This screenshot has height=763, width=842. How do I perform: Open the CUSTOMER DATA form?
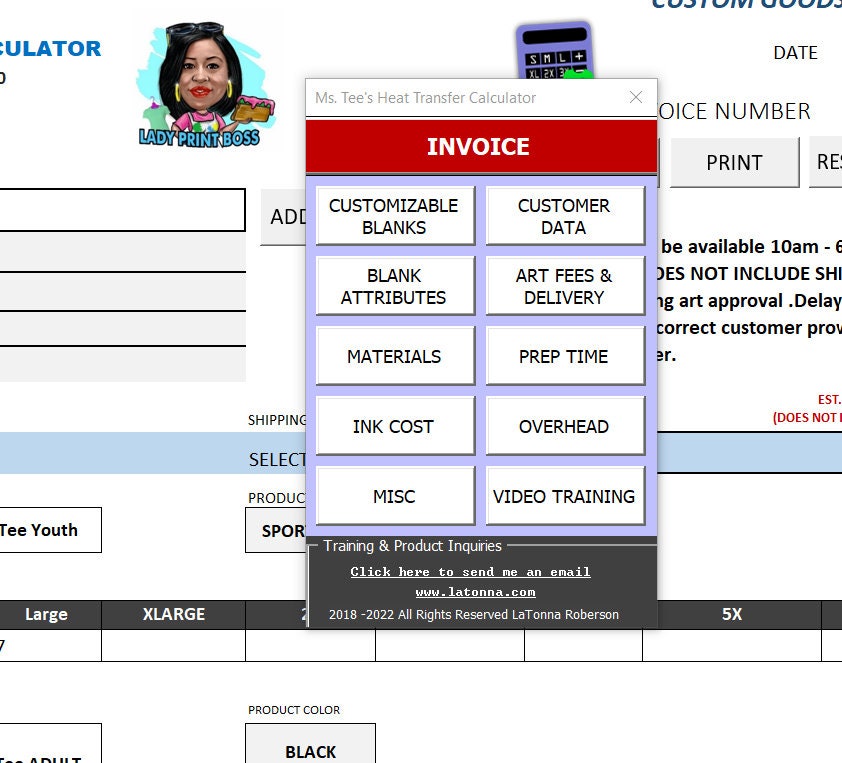pyautogui.click(x=564, y=215)
